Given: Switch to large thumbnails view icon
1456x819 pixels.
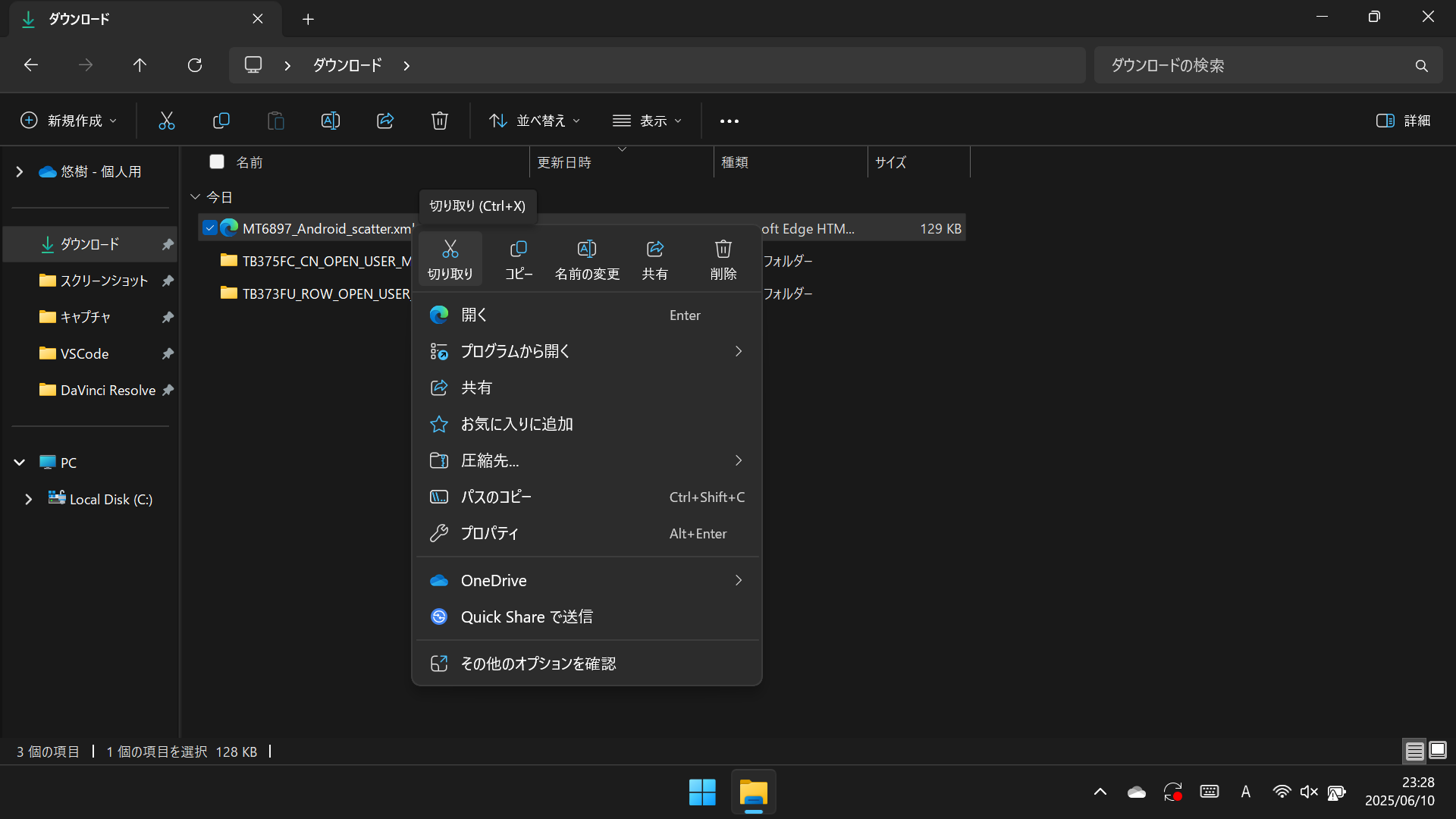Looking at the screenshot, I should point(1438,751).
